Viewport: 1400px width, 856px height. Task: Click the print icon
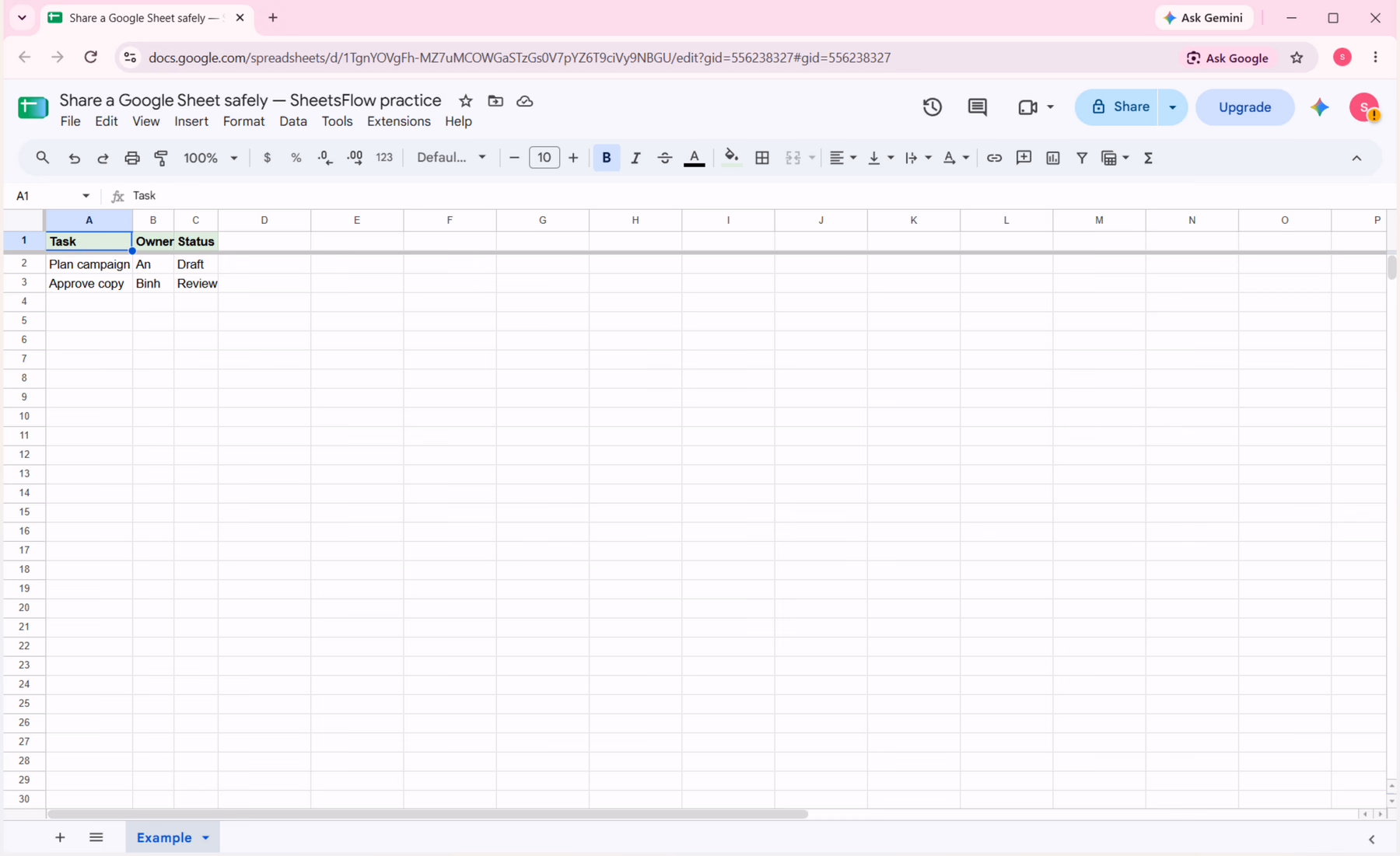(x=132, y=158)
